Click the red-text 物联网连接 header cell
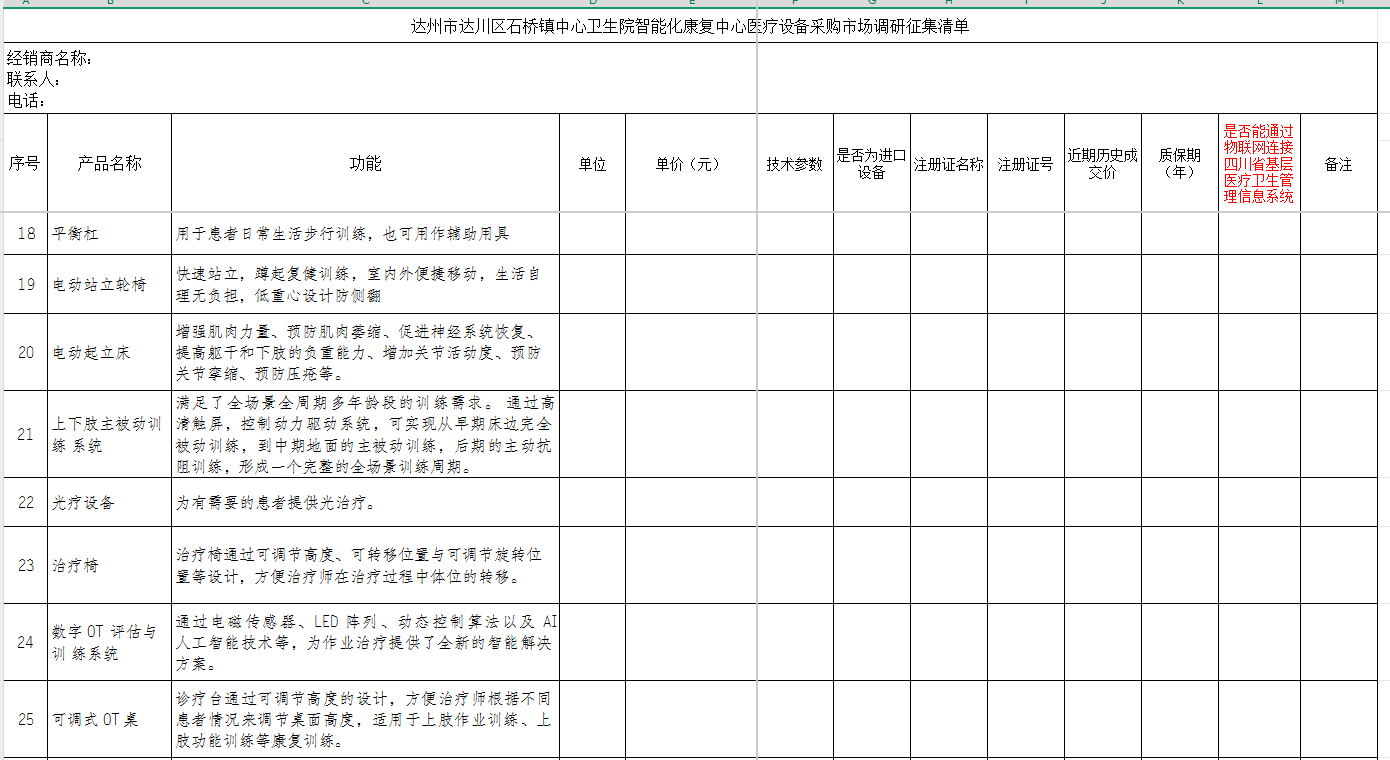Image resolution: width=1390 pixels, height=760 pixels. pos(1258,163)
